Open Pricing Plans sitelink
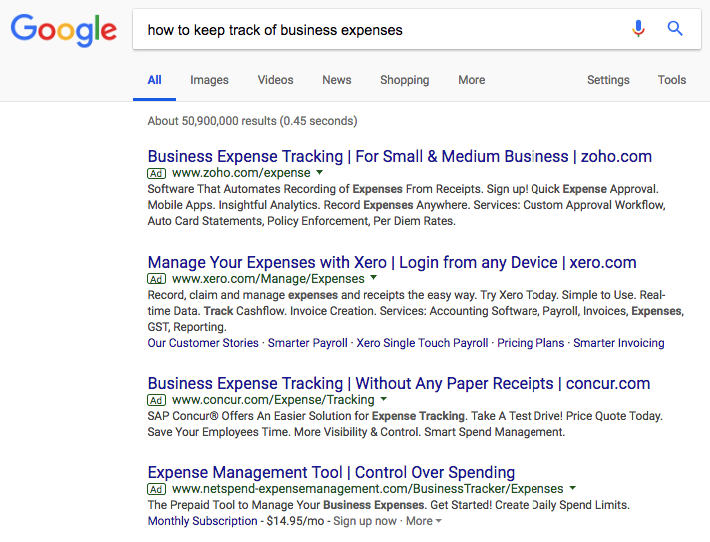 pyautogui.click(x=530, y=343)
